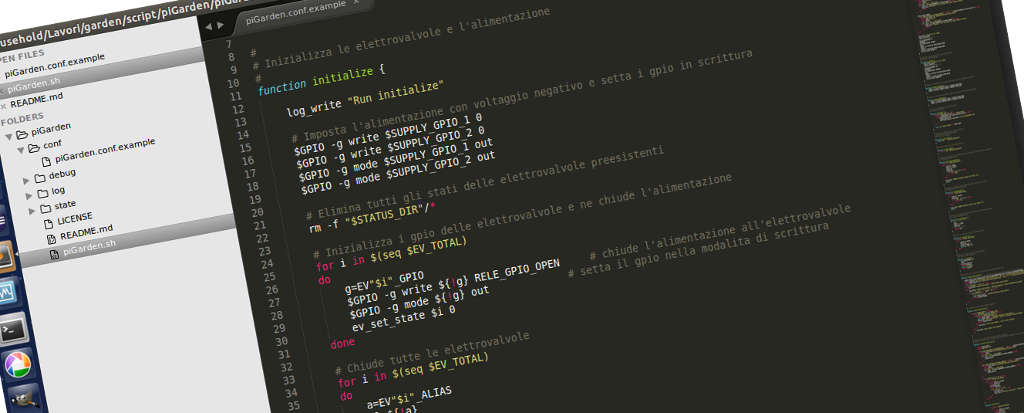Click the '$GPIO -g write $SUPPLY_GPIO_1 0' line

(x=388, y=134)
